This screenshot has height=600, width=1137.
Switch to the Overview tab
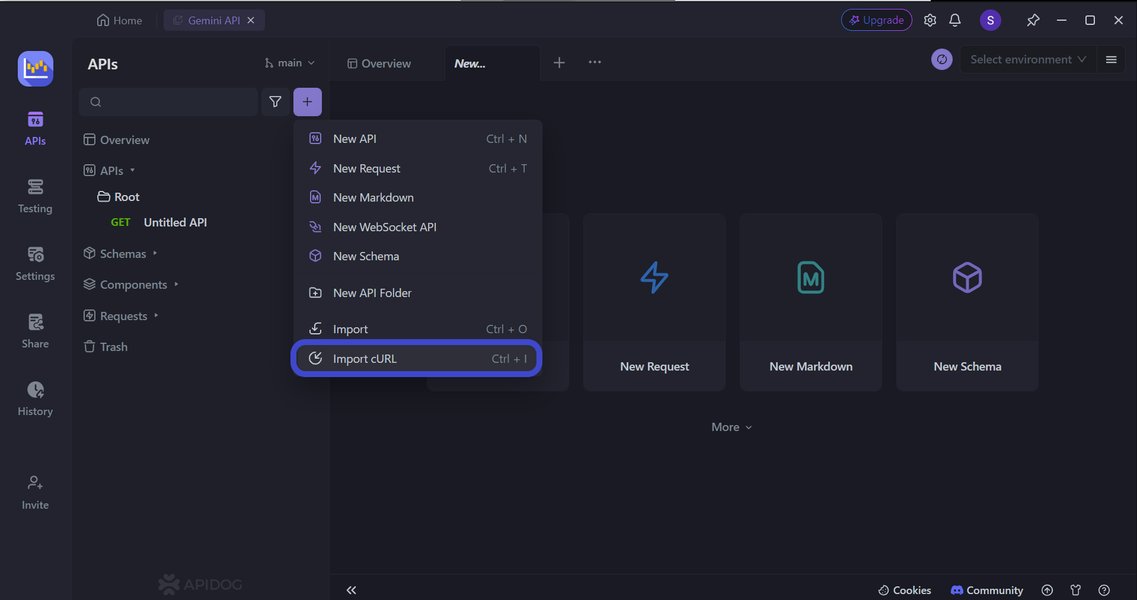click(x=379, y=63)
